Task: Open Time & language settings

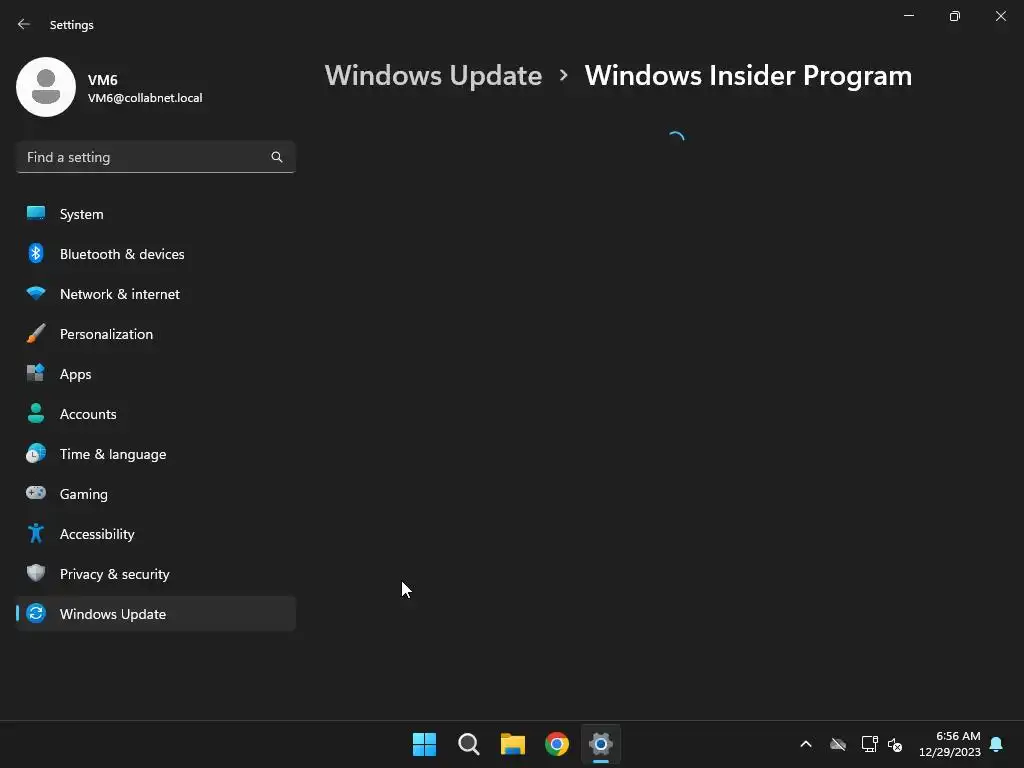Action: (x=155, y=455)
